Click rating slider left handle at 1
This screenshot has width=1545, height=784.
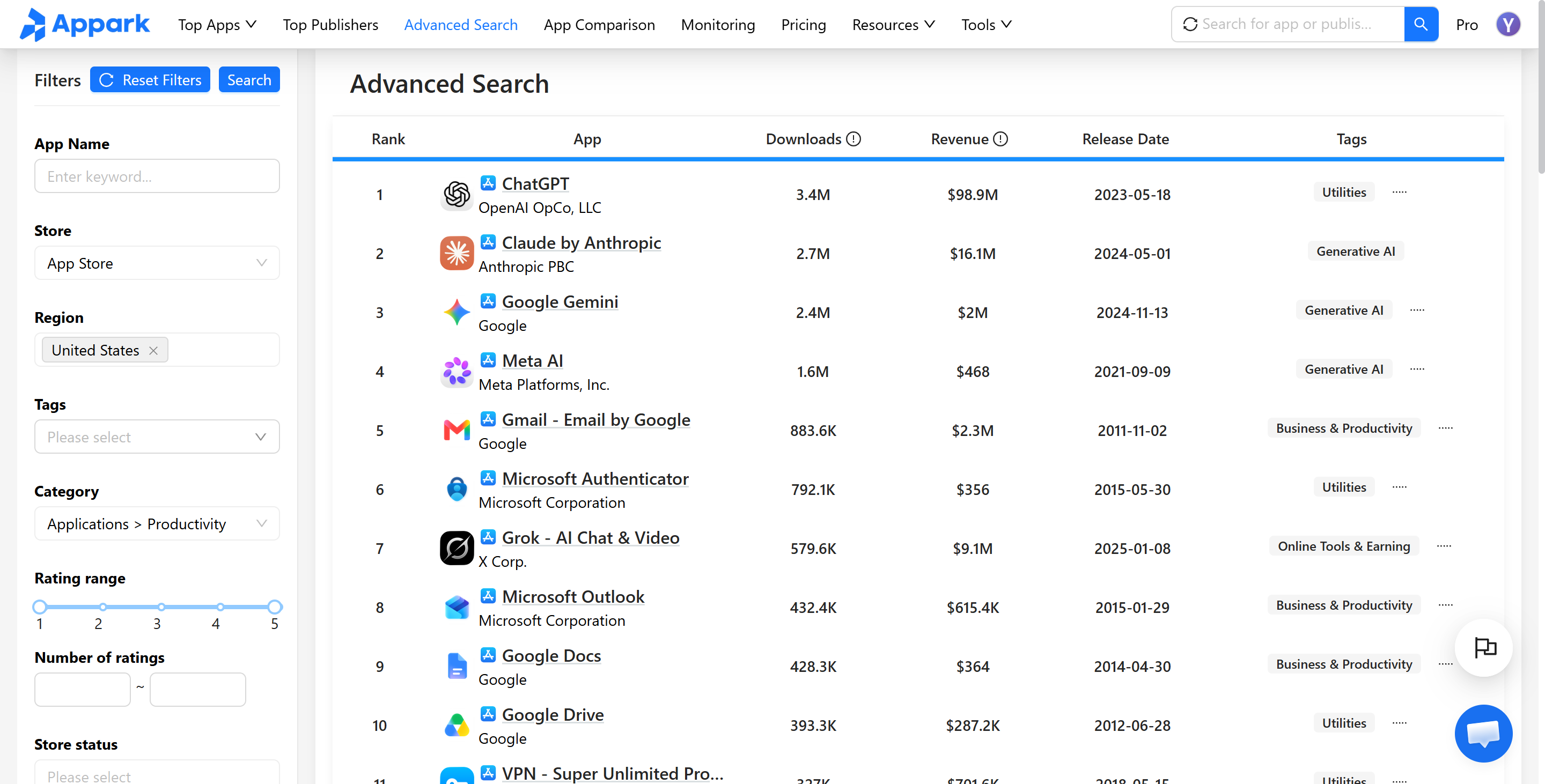(x=40, y=607)
